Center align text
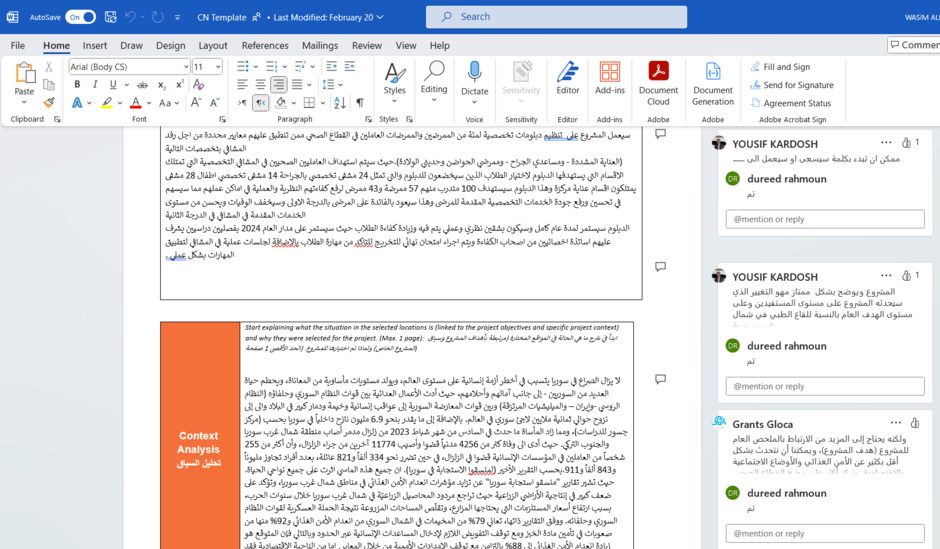 260,85
